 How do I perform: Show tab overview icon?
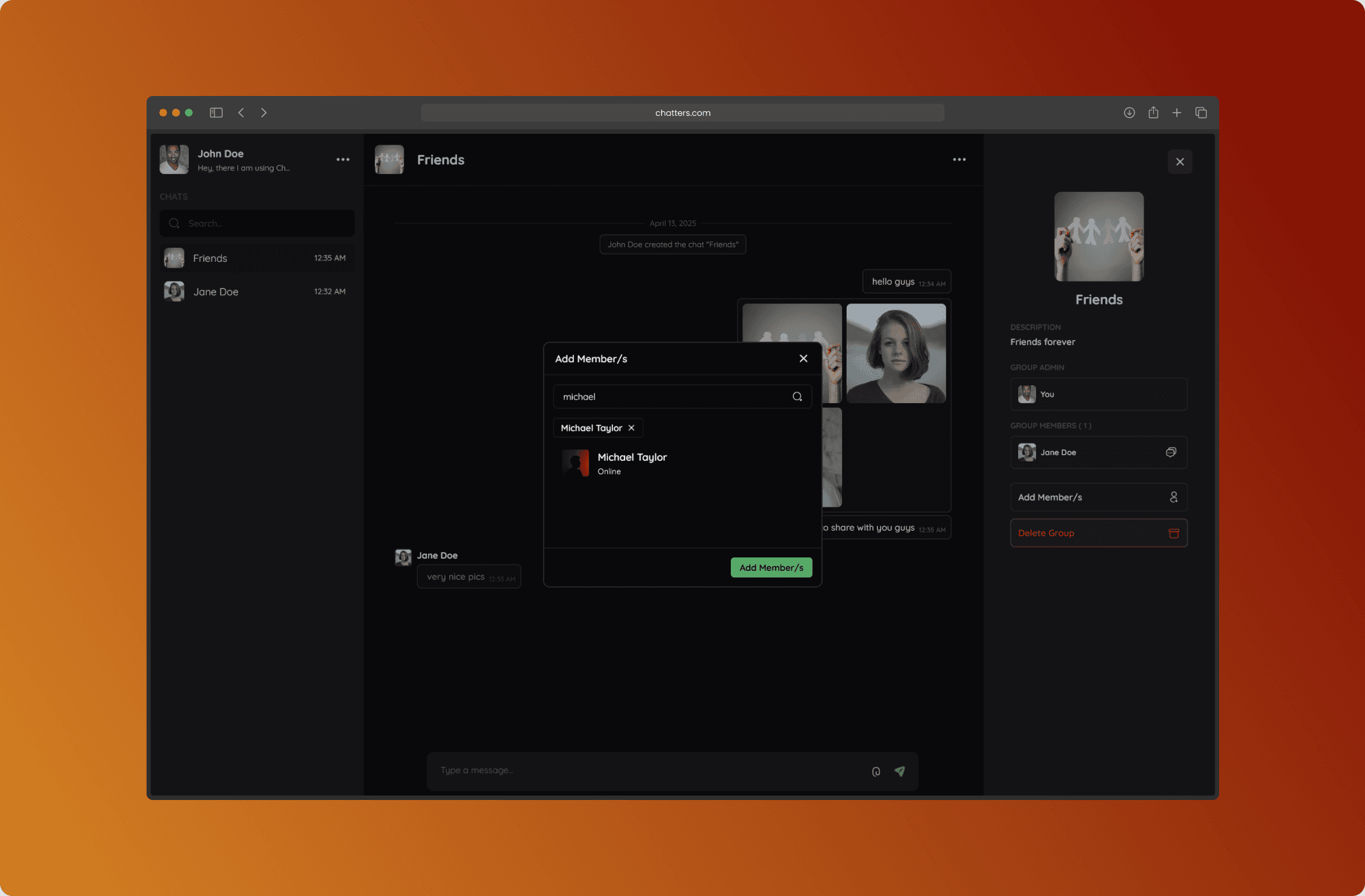[1201, 113]
